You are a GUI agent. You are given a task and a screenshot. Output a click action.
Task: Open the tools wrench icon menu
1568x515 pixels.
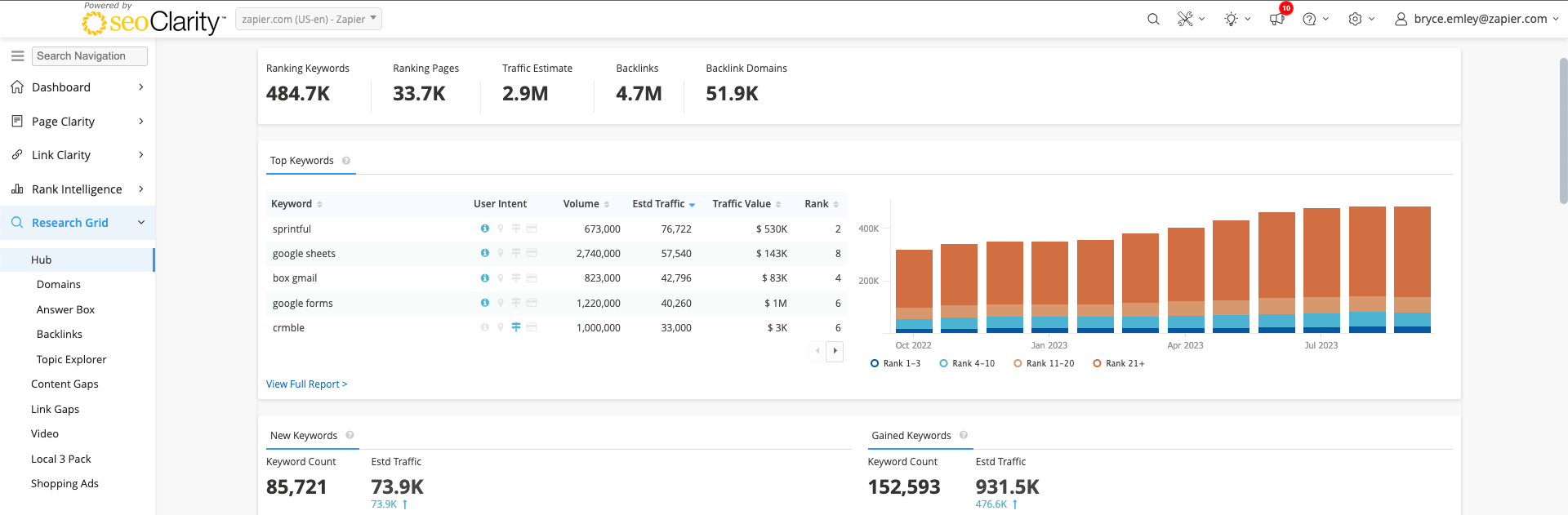pyautogui.click(x=1185, y=19)
